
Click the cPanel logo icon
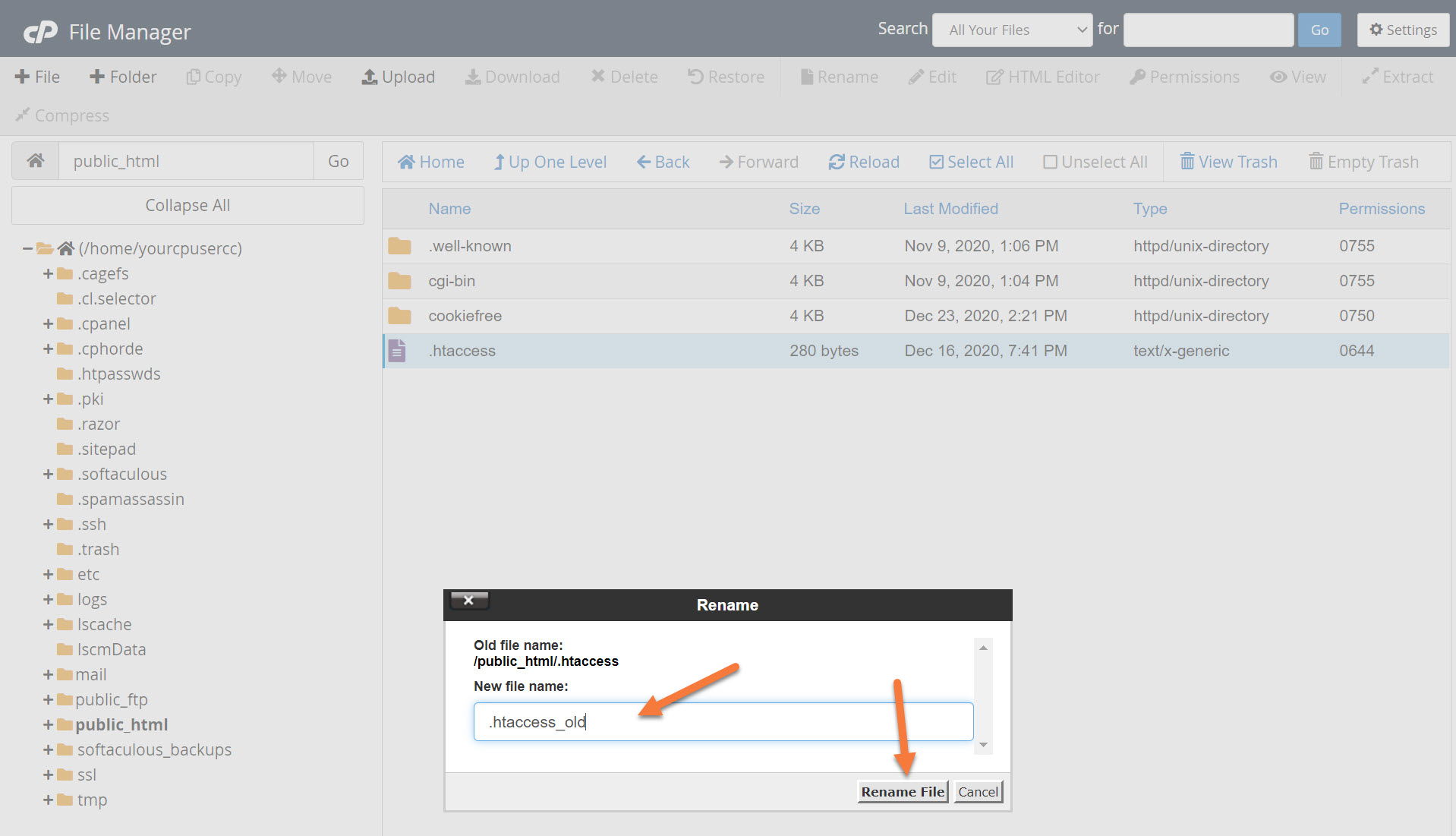point(40,32)
